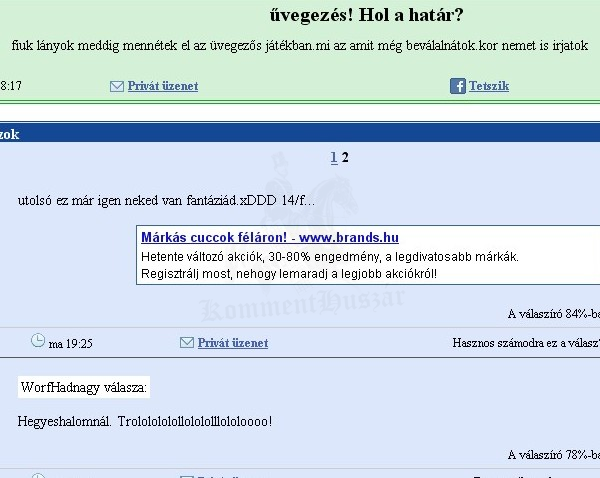Click the 'A válaszíró 84%' rating text
The width and height of the screenshot is (600, 478).
pyautogui.click(x=554, y=314)
